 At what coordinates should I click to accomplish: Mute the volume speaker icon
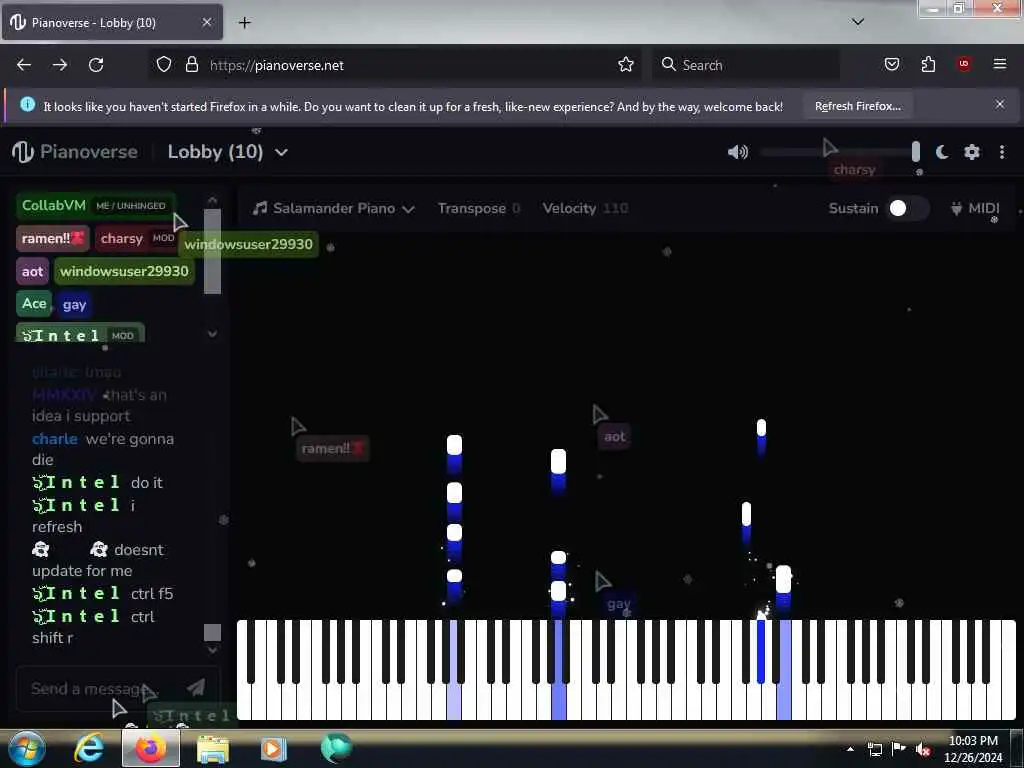737,152
